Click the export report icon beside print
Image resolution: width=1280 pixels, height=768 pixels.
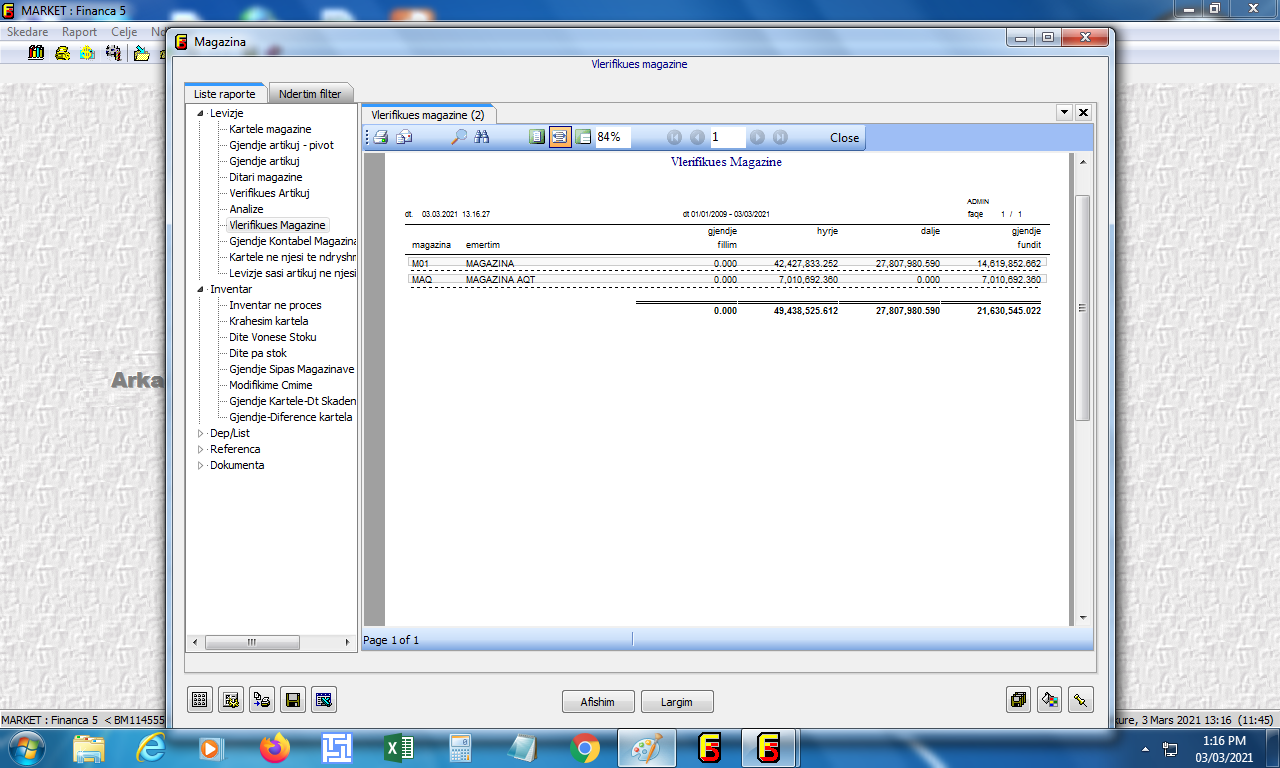pos(404,137)
